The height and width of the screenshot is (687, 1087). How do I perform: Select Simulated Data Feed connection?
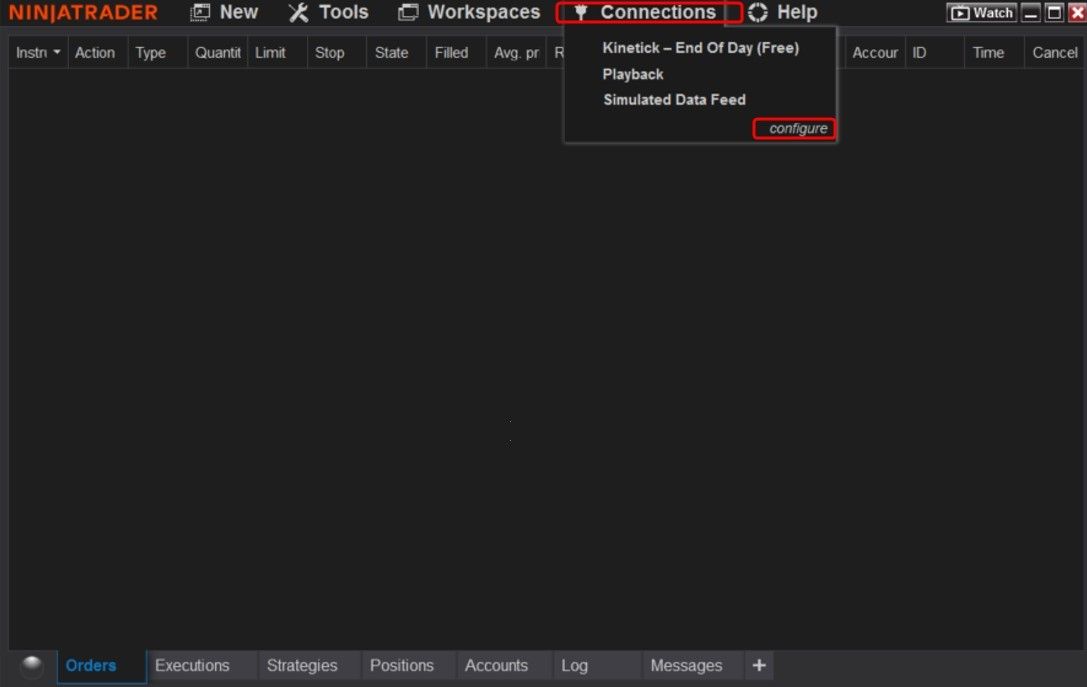(x=675, y=100)
